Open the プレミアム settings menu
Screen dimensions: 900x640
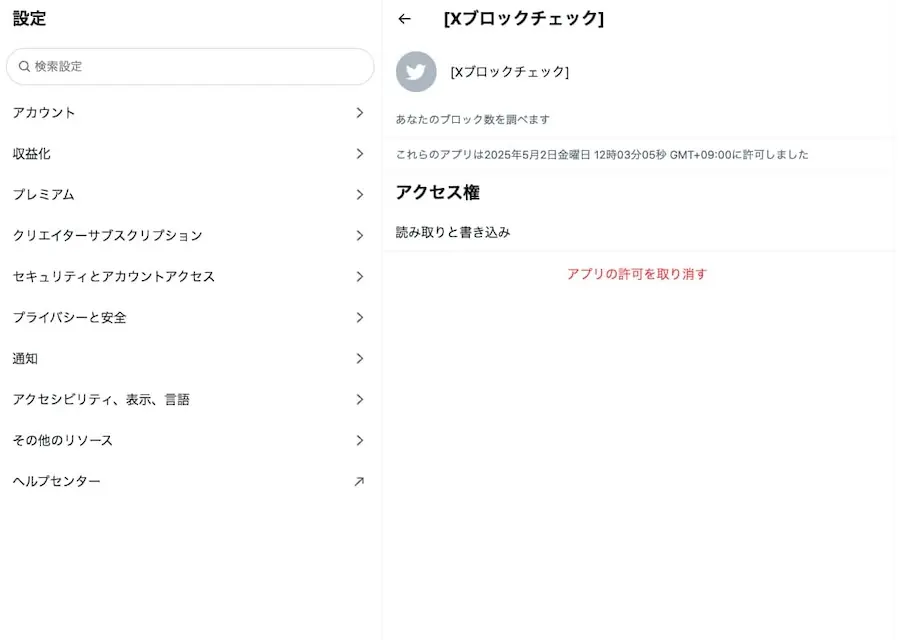coord(190,195)
